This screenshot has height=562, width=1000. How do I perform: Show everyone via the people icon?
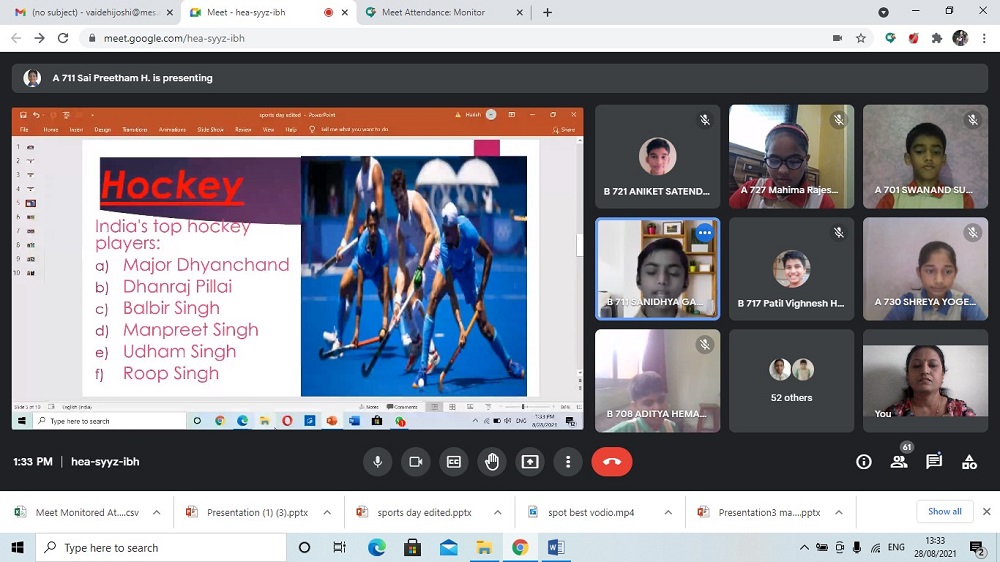899,462
